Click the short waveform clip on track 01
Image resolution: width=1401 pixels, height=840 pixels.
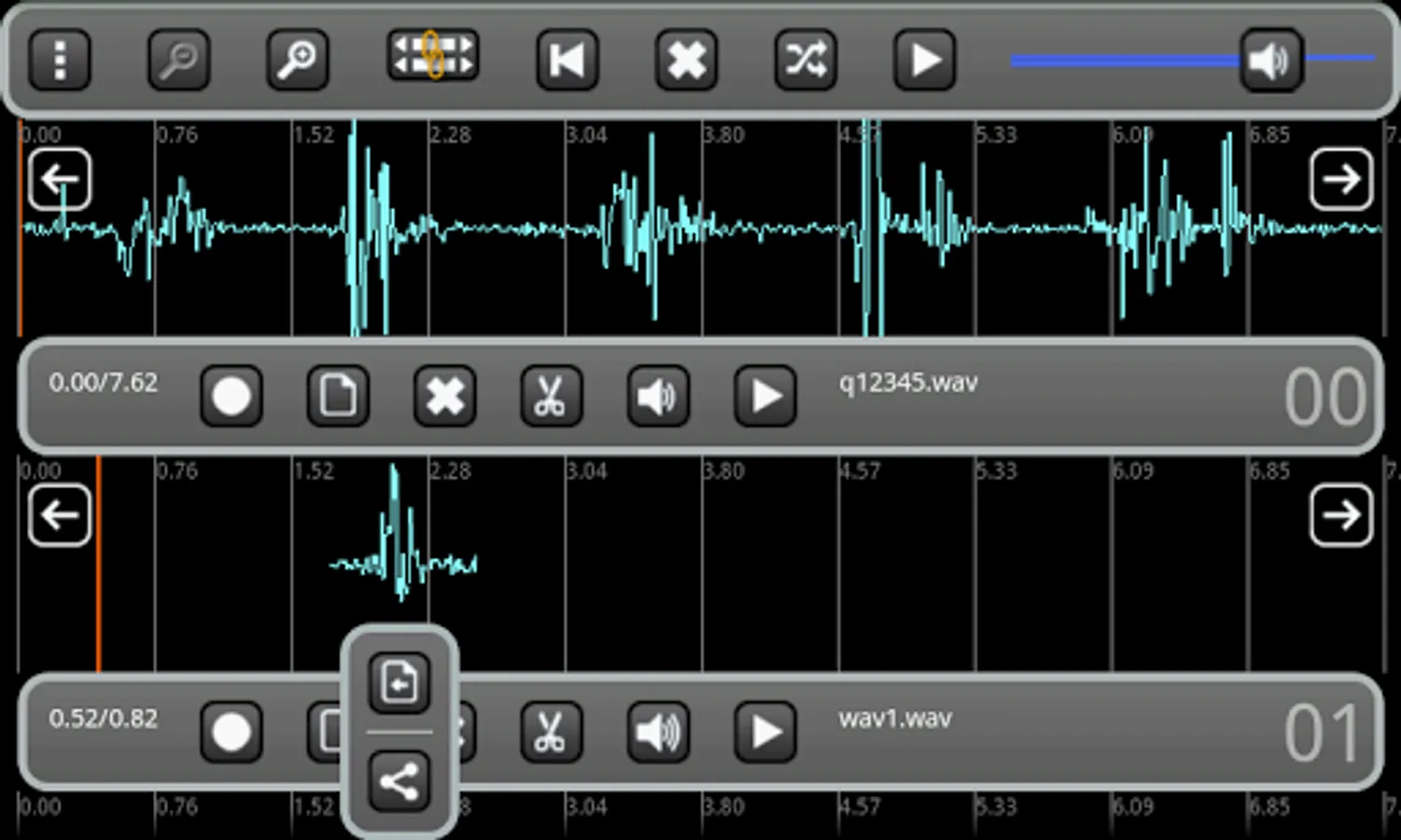click(x=403, y=535)
